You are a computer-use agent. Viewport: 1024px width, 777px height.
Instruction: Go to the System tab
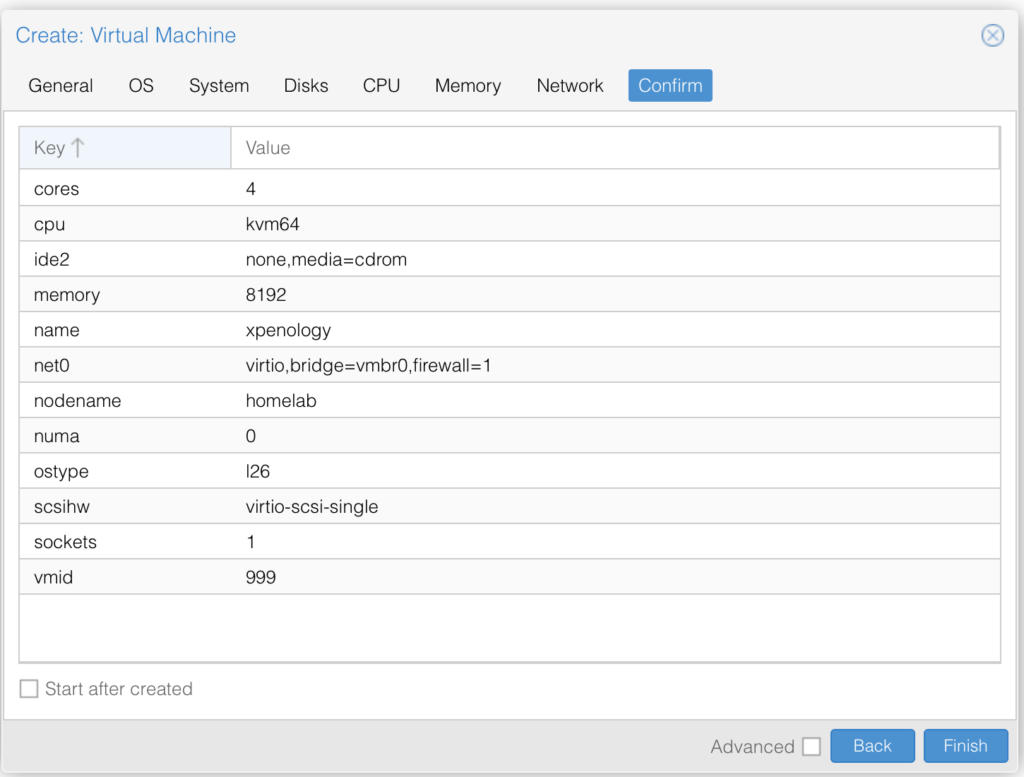pyautogui.click(x=219, y=86)
